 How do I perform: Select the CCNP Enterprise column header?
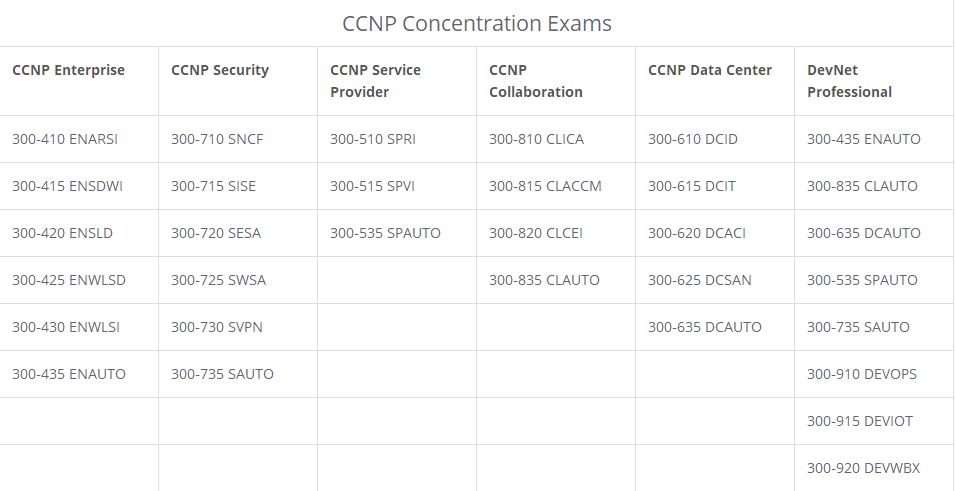[68, 70]
